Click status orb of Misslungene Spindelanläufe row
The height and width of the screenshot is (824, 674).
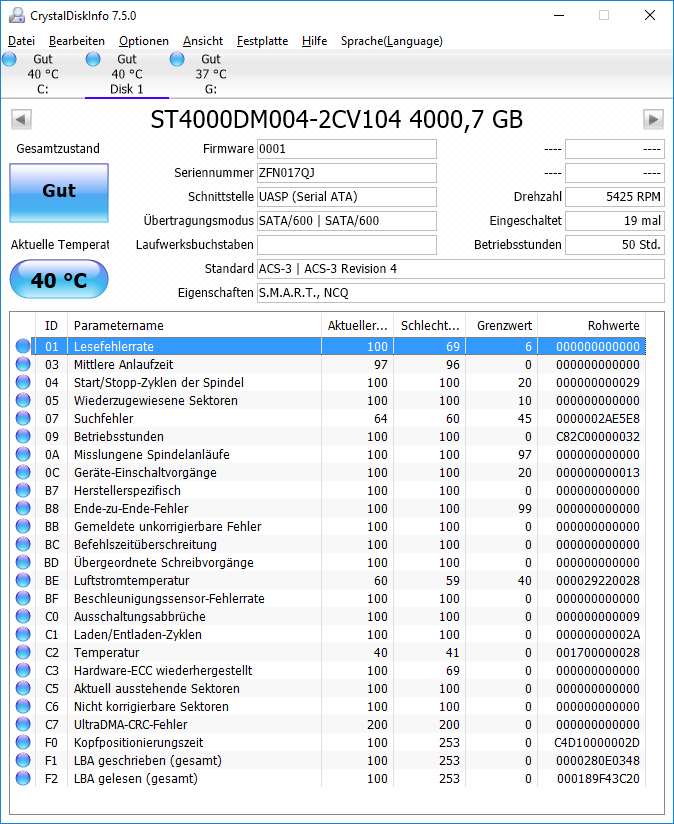pyautogui.click(x=23, y=454)
